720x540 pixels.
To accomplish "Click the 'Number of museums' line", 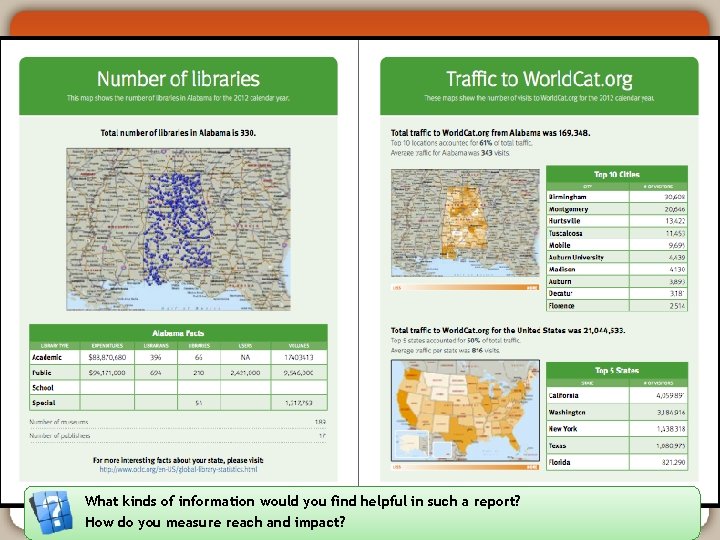I will click(x=178, y=422).
